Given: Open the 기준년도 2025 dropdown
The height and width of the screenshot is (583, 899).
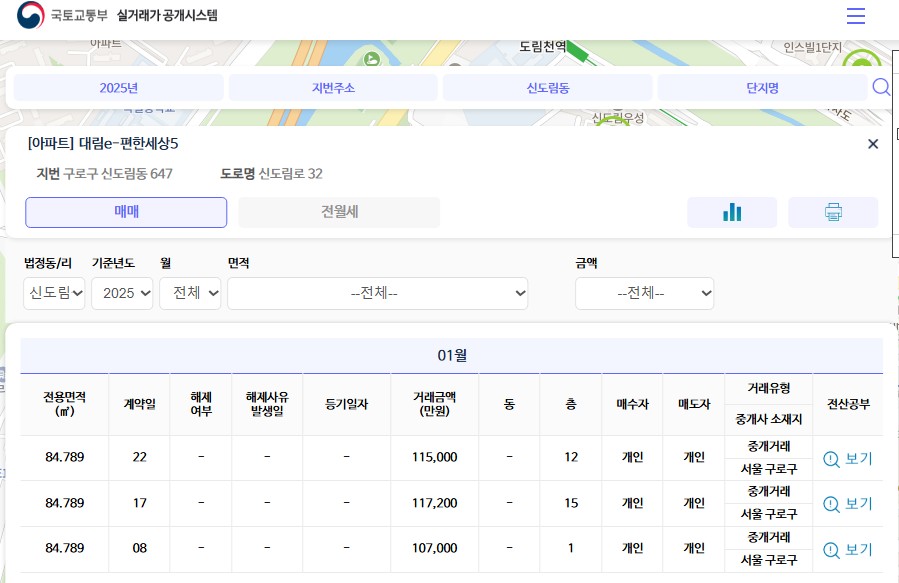Looking at the screenshot, I should click(122, 293).
